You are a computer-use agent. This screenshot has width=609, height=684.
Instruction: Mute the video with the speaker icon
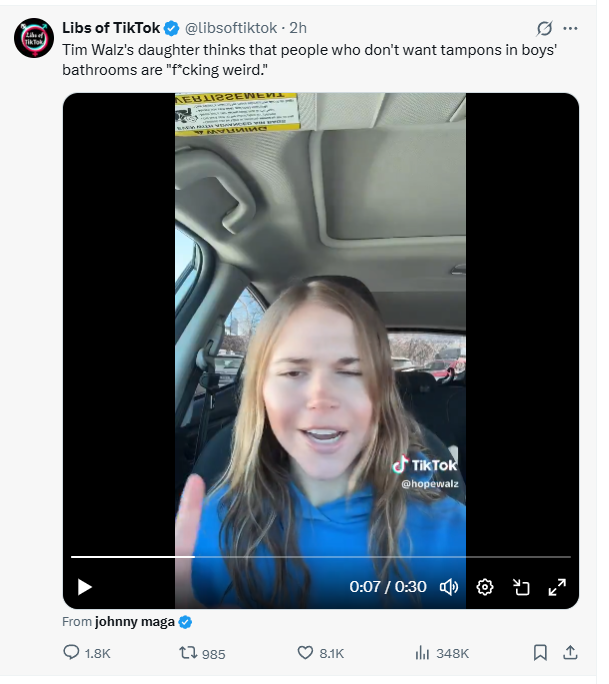(449, 587)
